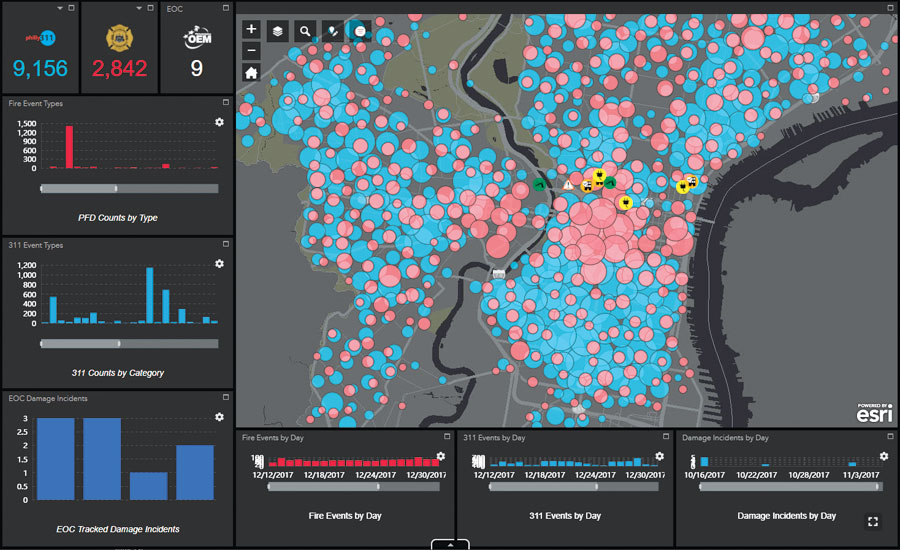Click the lone plug marker below the marker cluster
Image resolution: width=900 pixels, height=550 pixels.
coord(626,202)
